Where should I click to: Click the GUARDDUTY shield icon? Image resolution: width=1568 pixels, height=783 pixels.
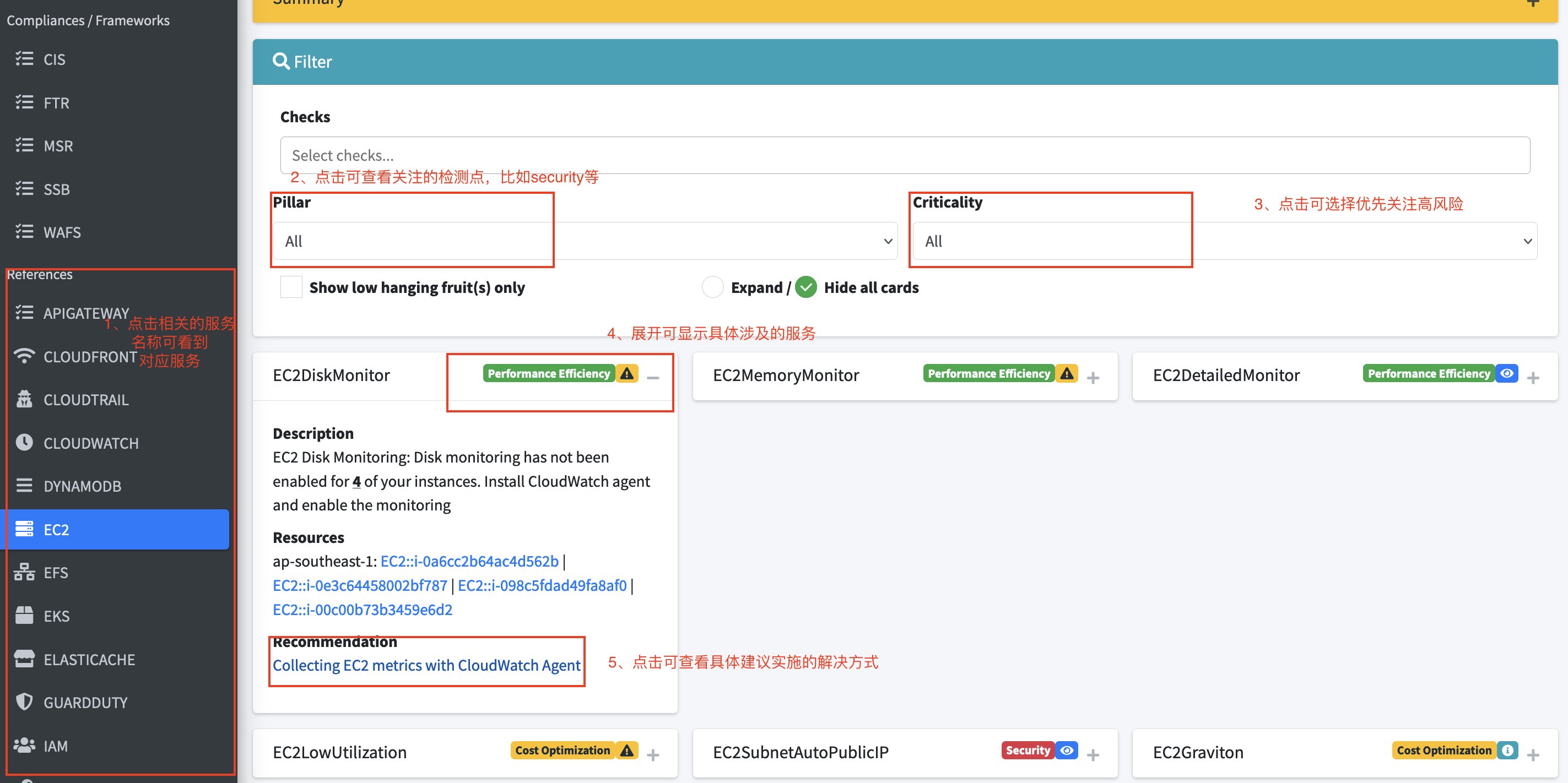24,702
